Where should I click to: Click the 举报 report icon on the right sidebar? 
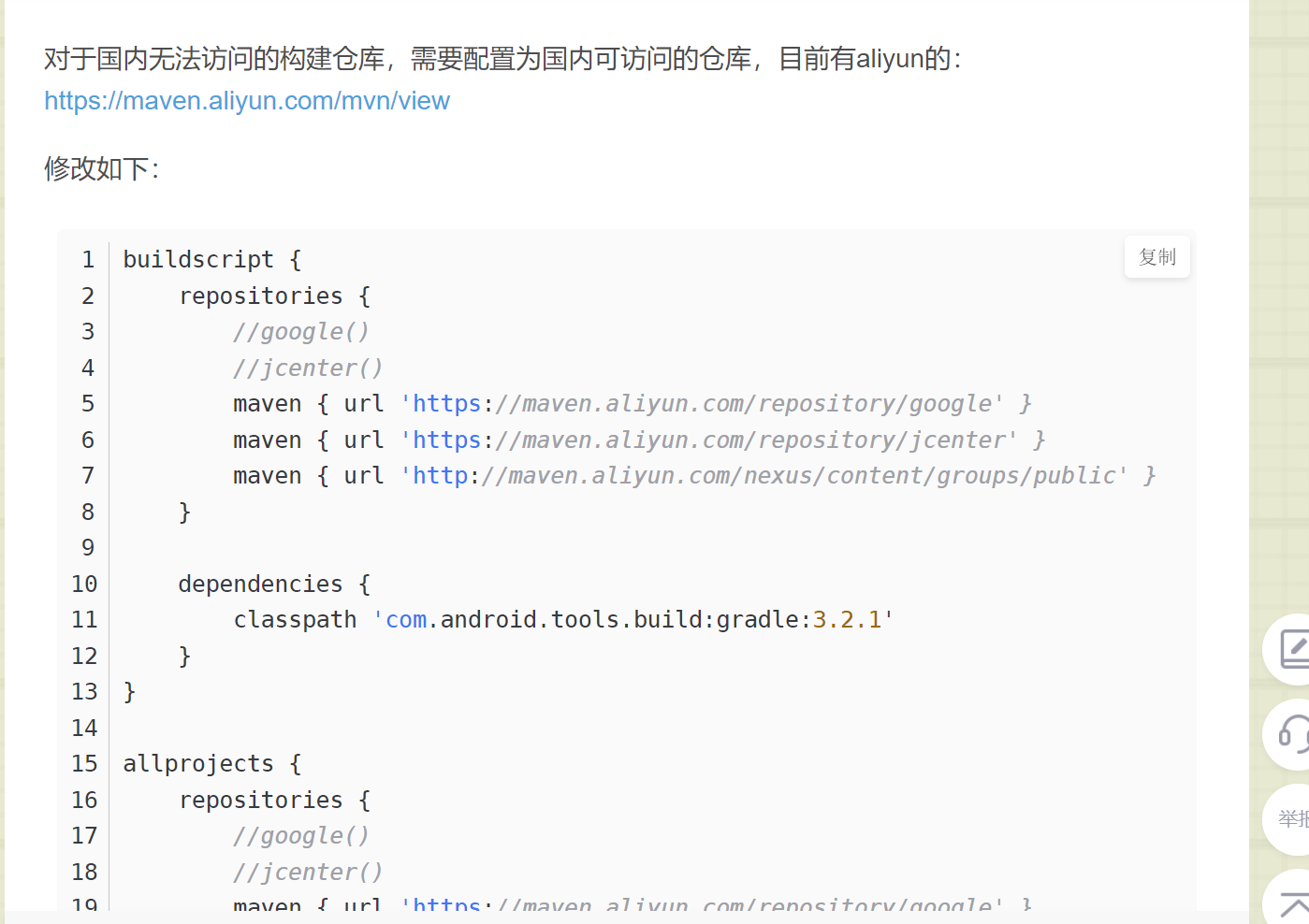[1296, 820]
